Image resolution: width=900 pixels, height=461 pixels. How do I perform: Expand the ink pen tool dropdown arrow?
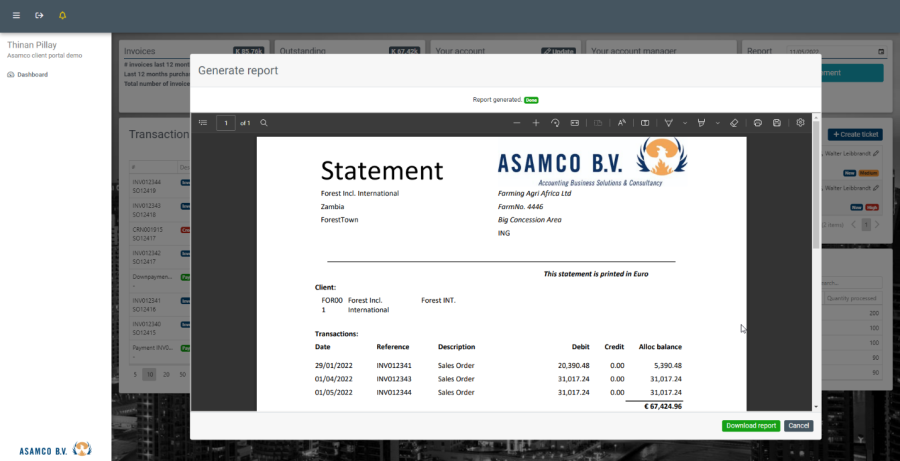[x=716, y=123]
